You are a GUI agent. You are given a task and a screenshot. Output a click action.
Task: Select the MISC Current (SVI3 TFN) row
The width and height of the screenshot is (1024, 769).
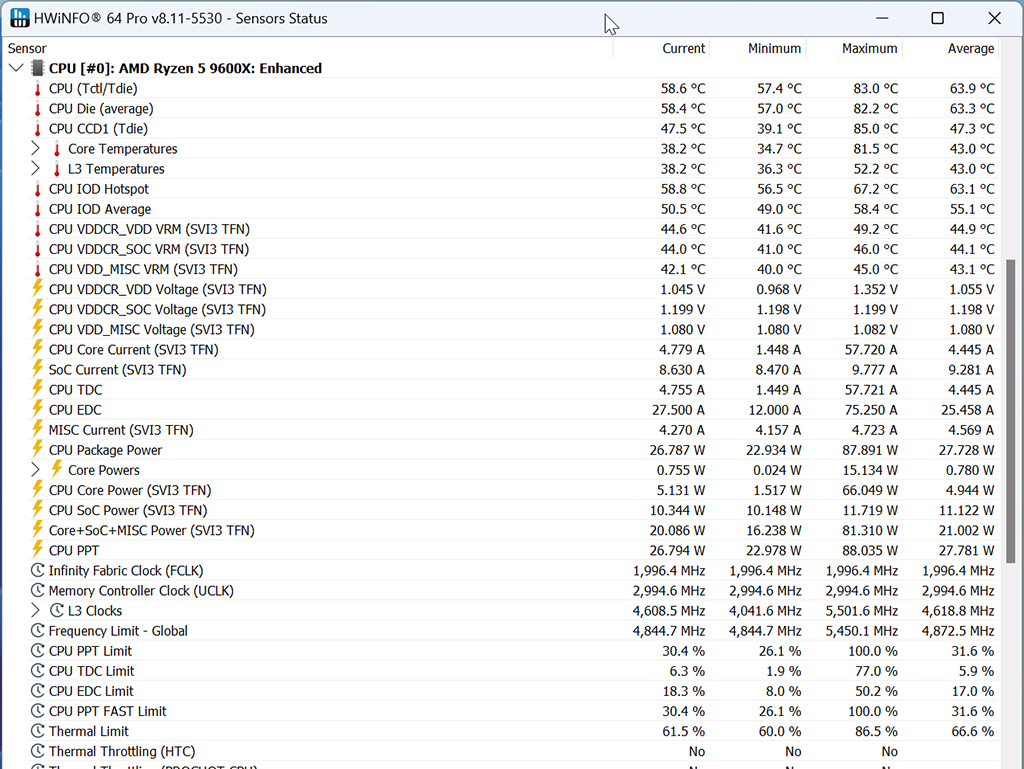tap(500, 430)
